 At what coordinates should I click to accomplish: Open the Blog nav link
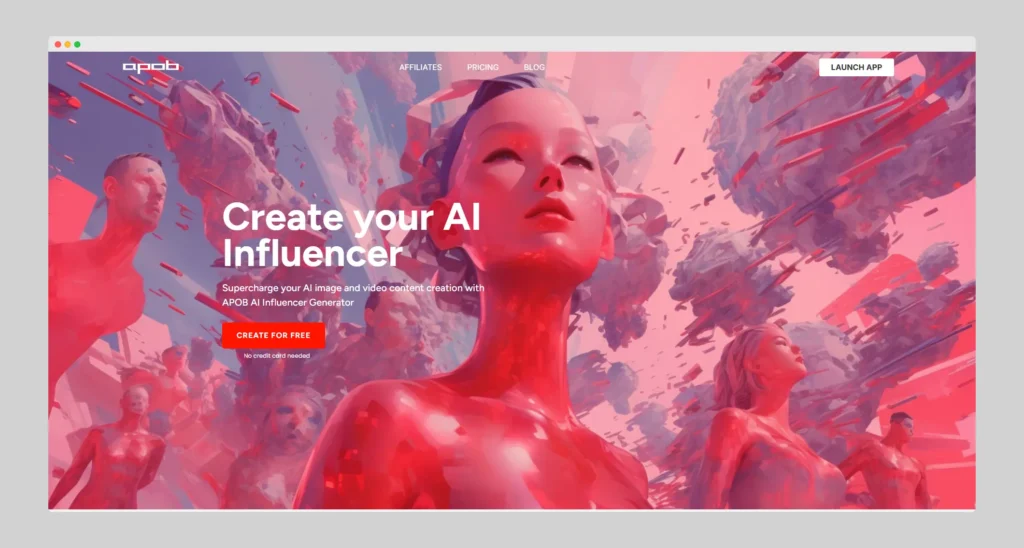(534, 67)
